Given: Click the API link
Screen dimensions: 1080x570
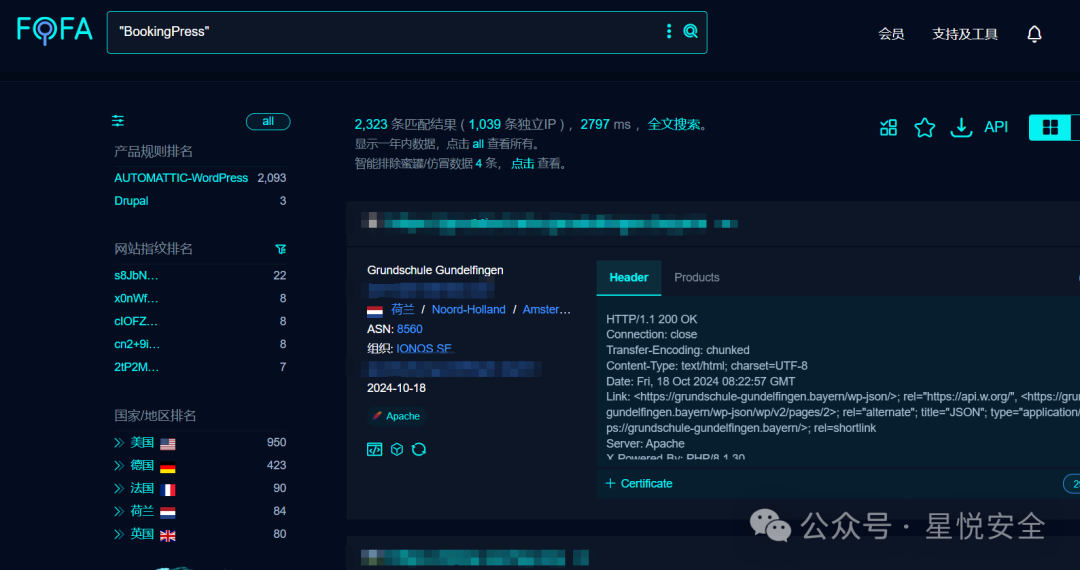Looking at the screenshot, I should click(x=996, y=127).
